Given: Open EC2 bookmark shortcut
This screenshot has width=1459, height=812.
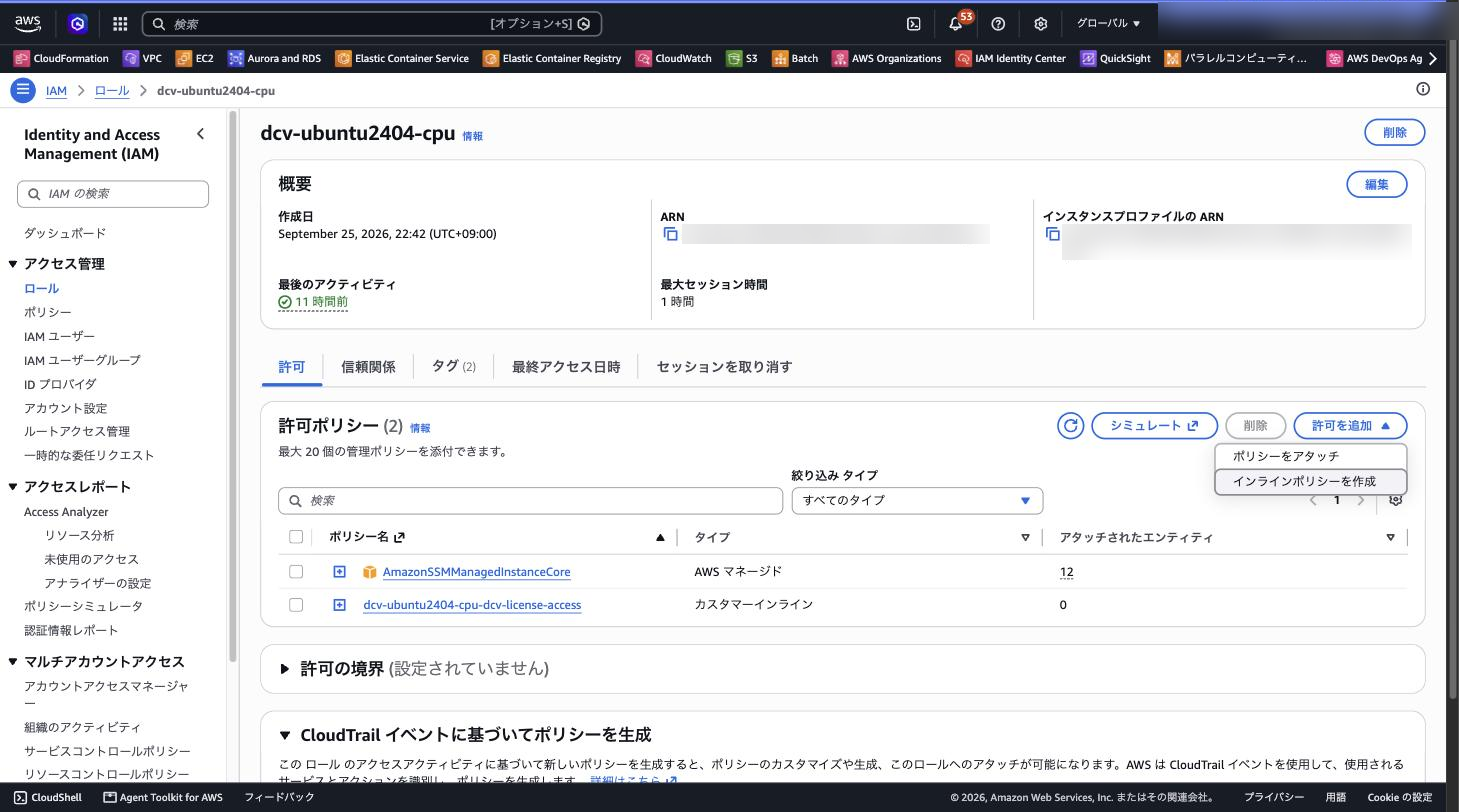Looking at the screenshot, I should 195,58.
